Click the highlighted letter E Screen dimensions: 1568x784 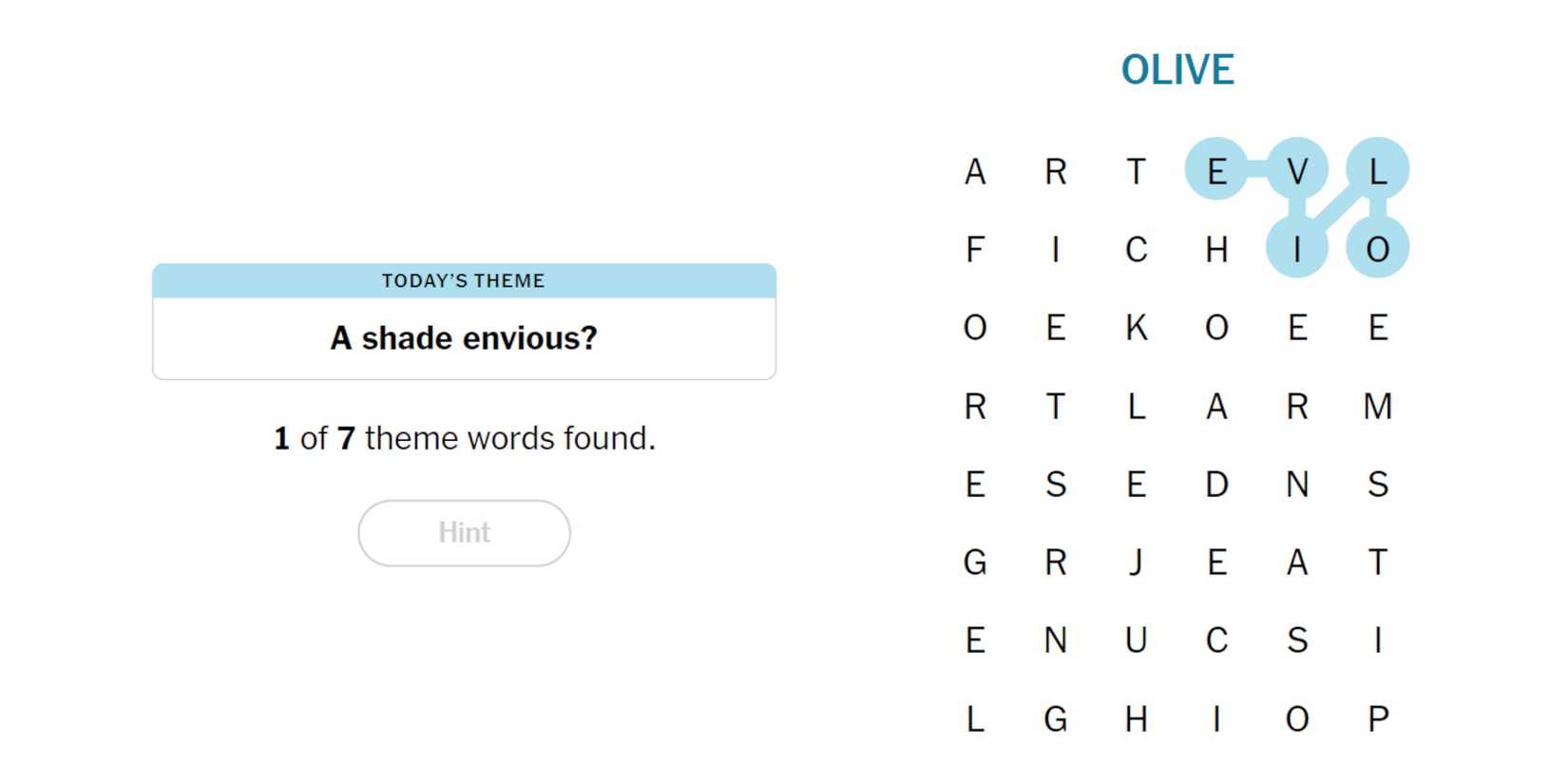[1216, 171]
